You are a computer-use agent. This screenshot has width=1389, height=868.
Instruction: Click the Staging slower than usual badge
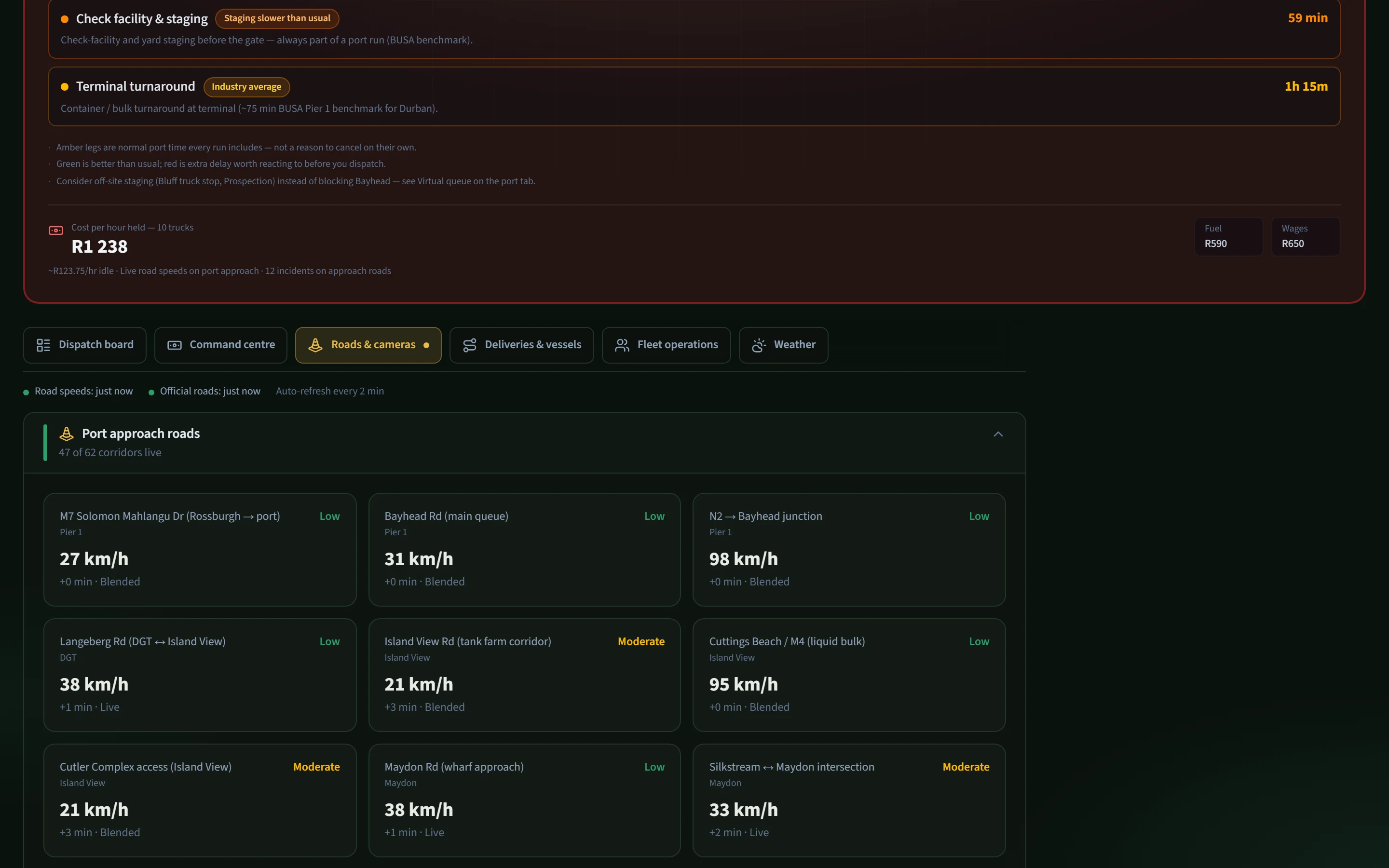coord(277,18)
